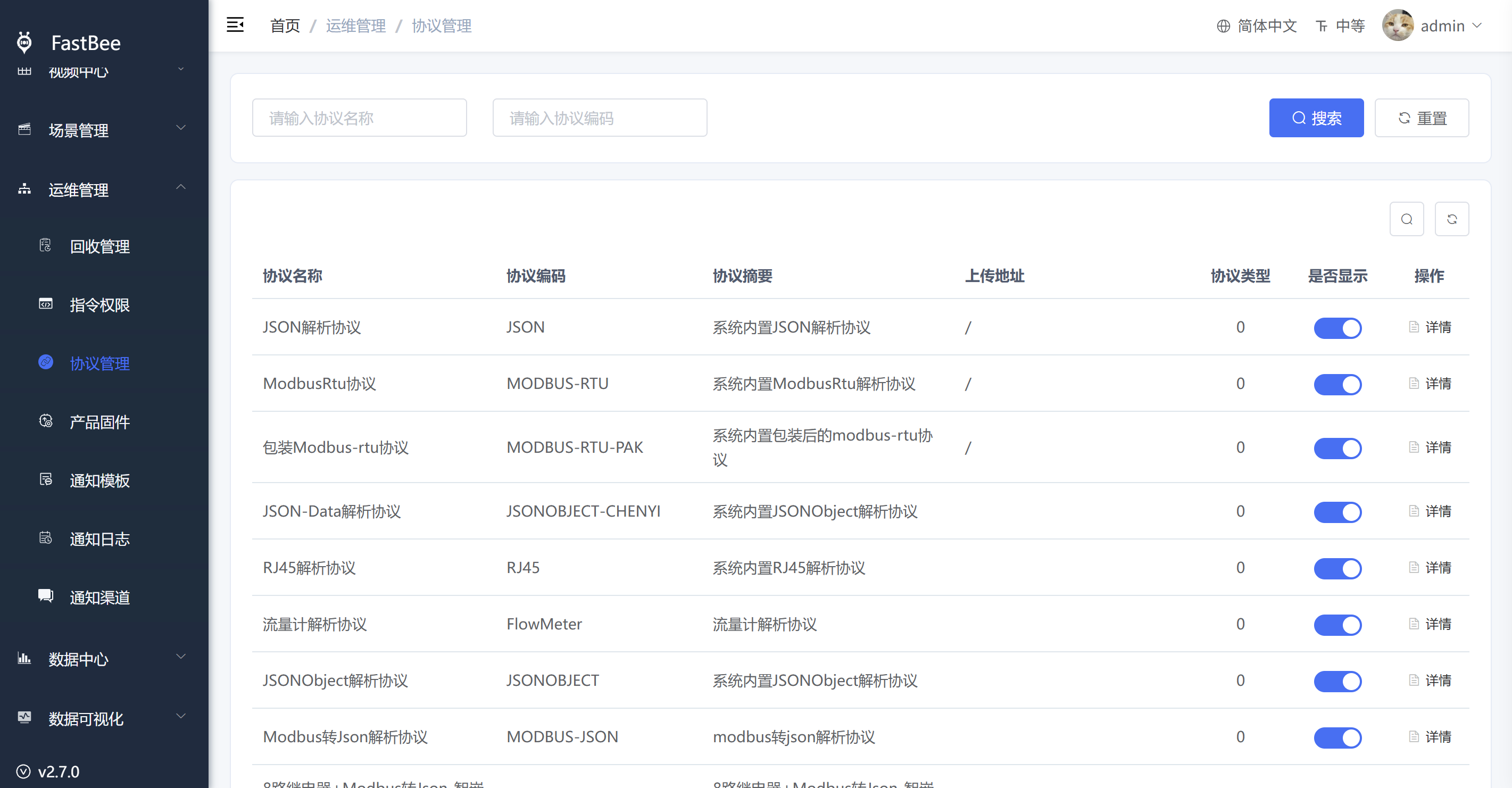Disable display switch for RJ45解析协议
The width and height of the screenshot is (1512, 788).
(1337, 568)
